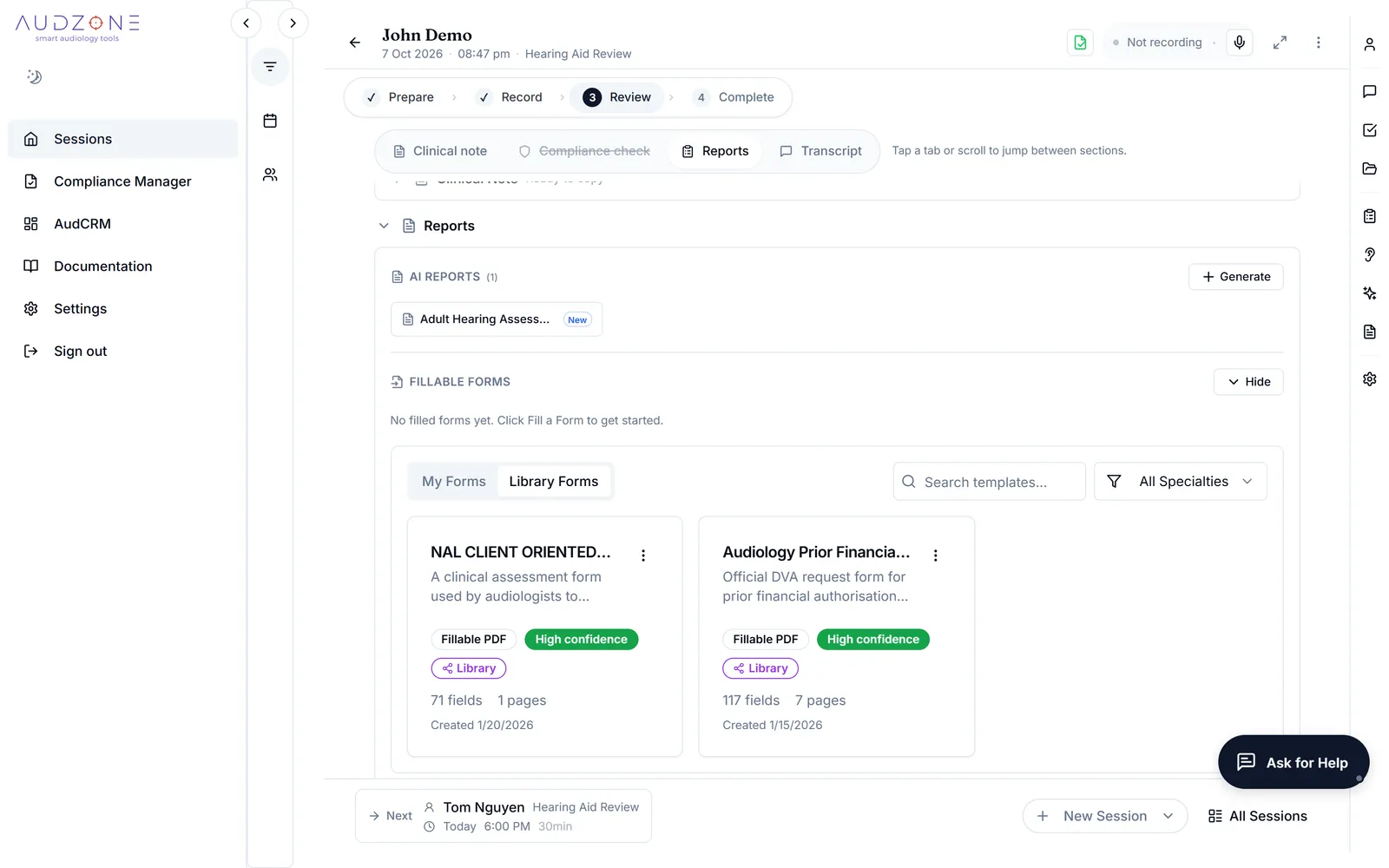This screenshot has width=1389, height=868.
Task: Click the expand fullscreen arrows icon
Action: [1280, 42]
